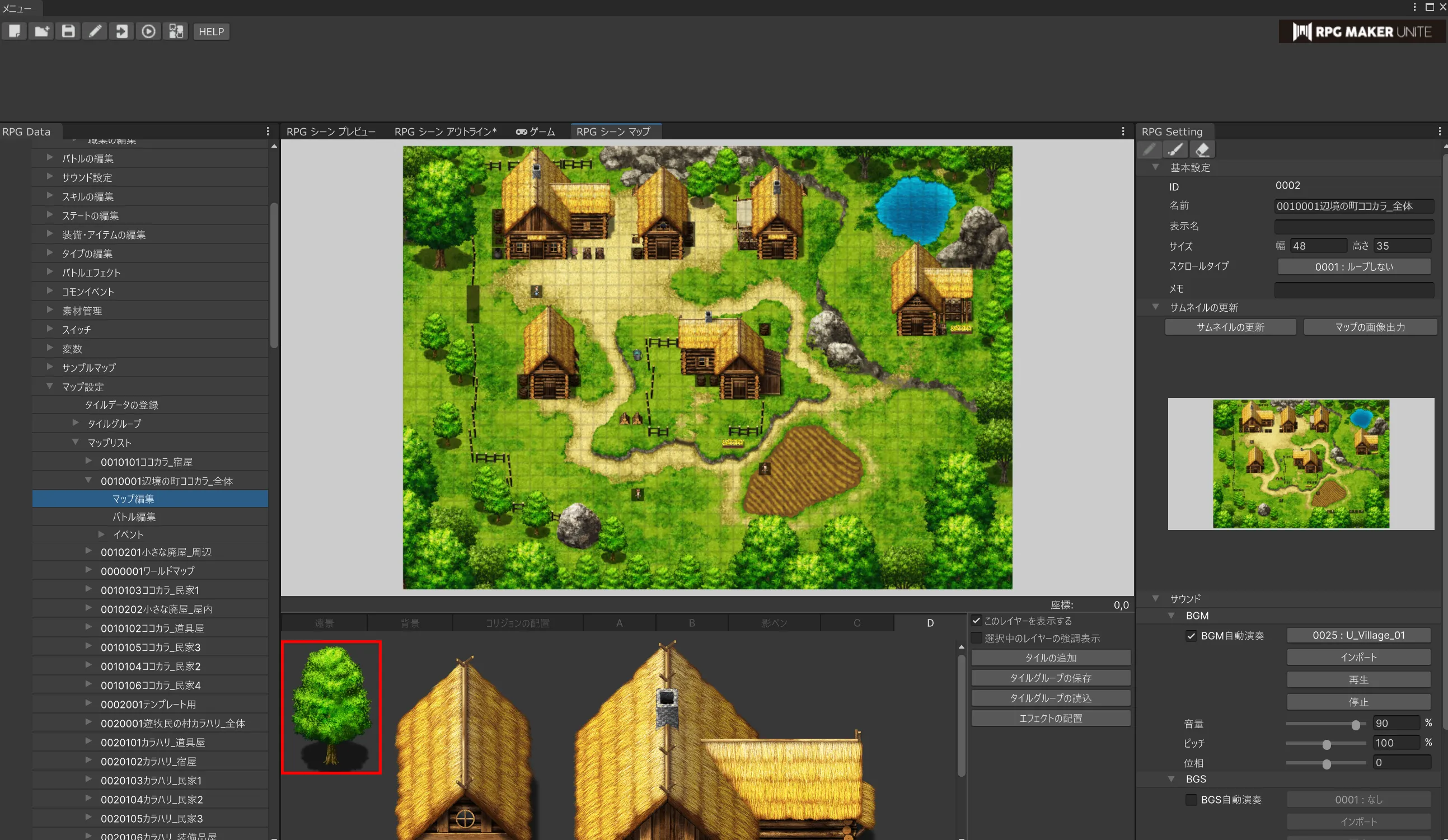Click the タイルの追加 button
The height and width of the screenshot is (840, 1448).
1051,658
